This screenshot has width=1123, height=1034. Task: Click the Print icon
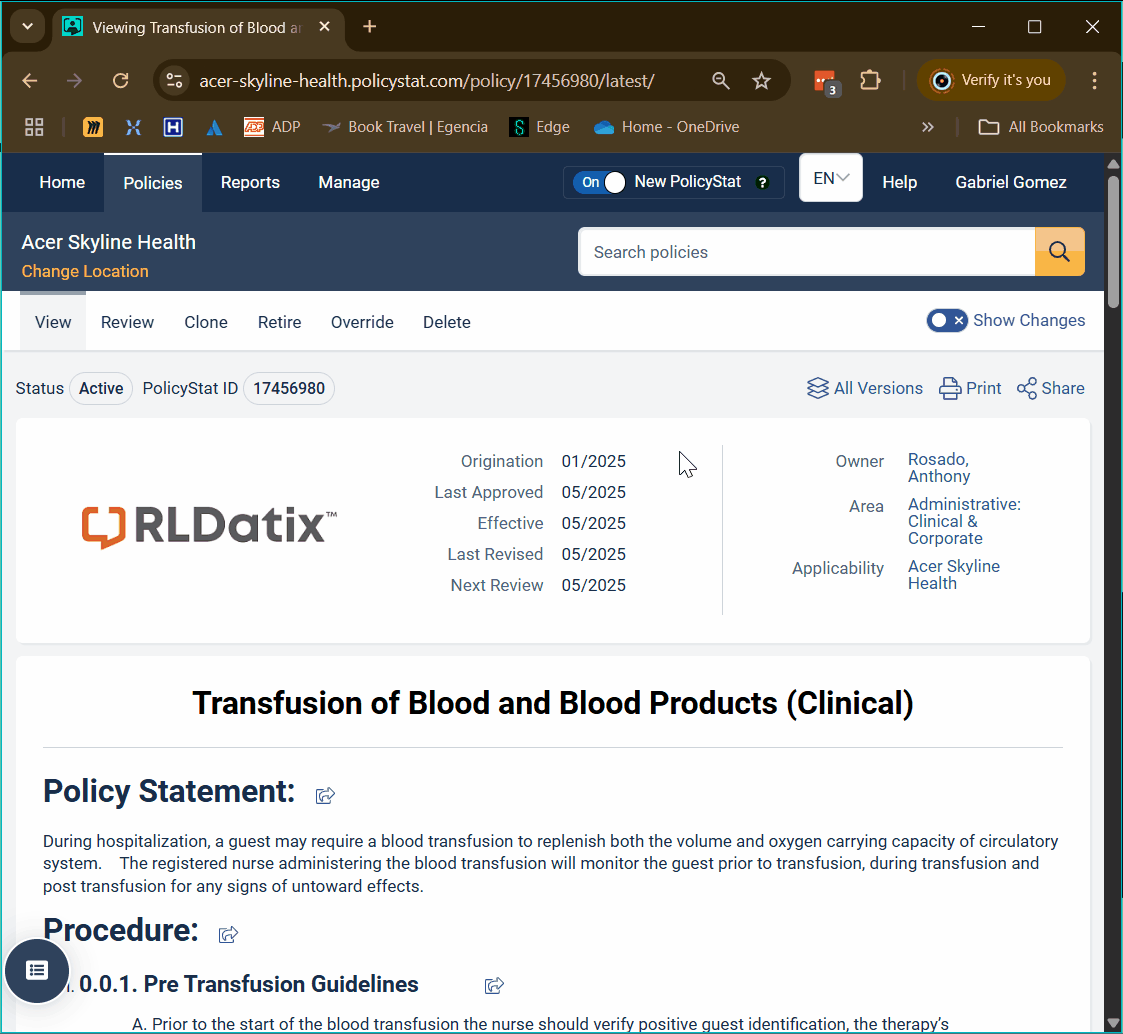(949, 388)
